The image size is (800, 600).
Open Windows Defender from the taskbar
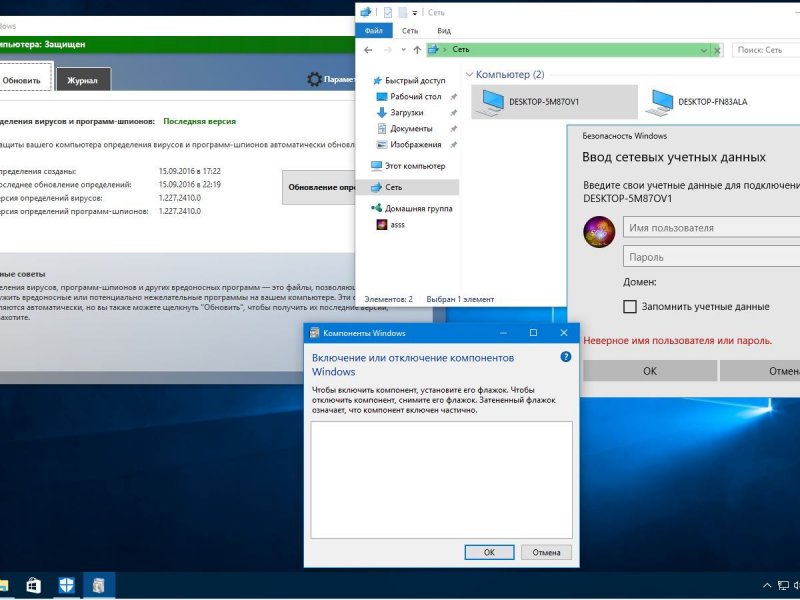tap(66, 585)
